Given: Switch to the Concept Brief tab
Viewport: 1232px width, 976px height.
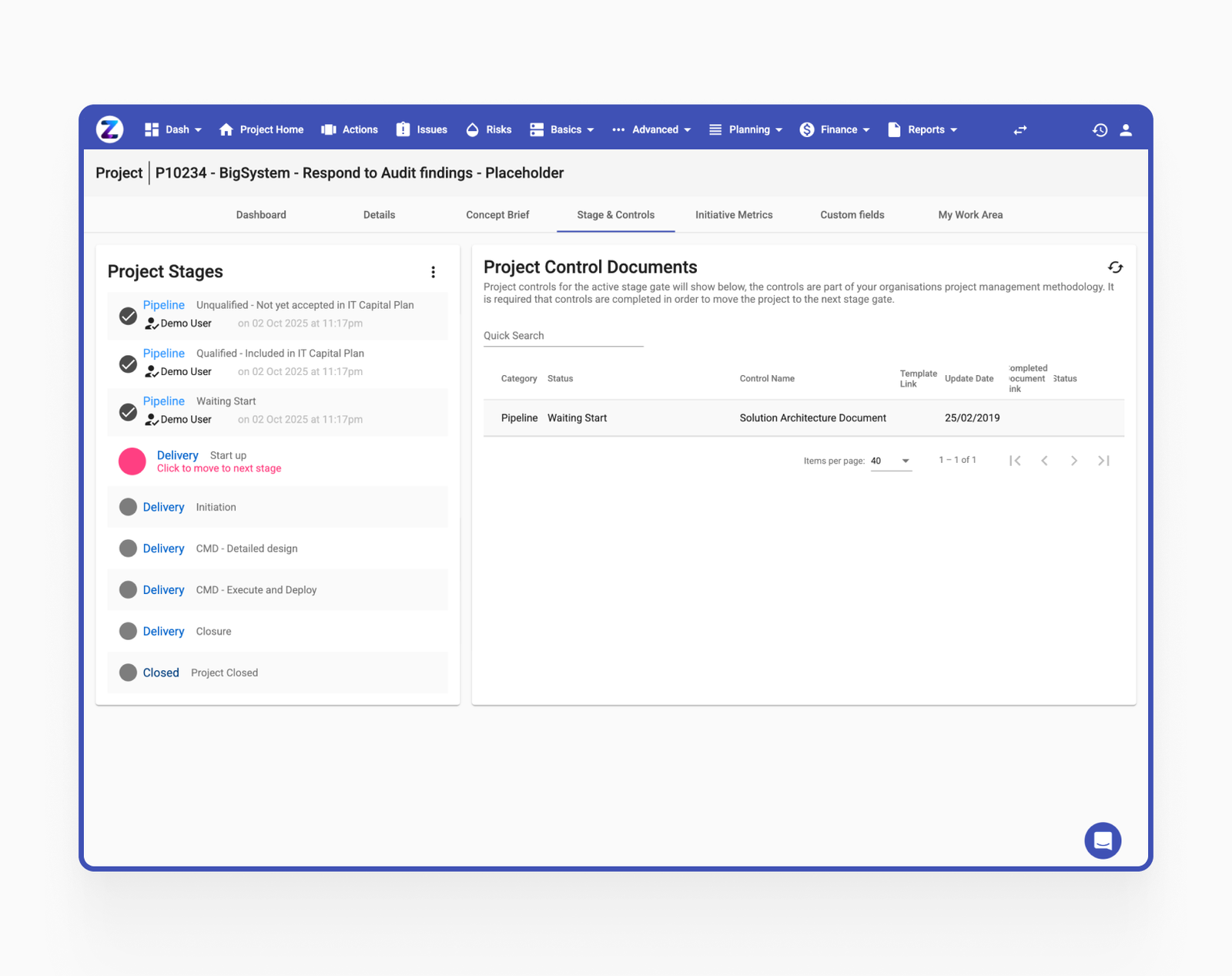Looking at the screenshot, I should click(x=497, y=215).
